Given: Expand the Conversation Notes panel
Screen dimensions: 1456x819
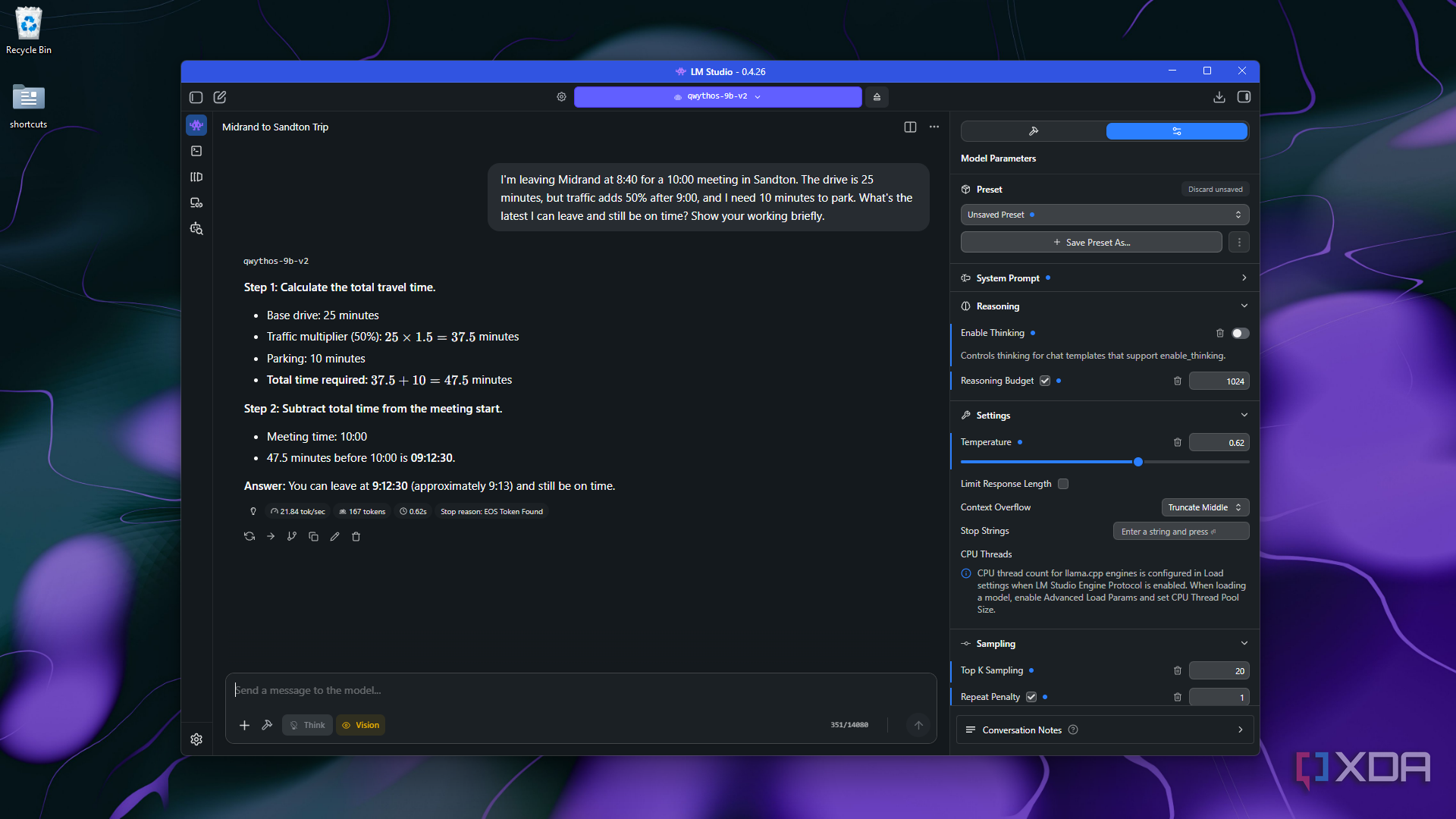Looking at the screenshot, I should [1104, 730].
